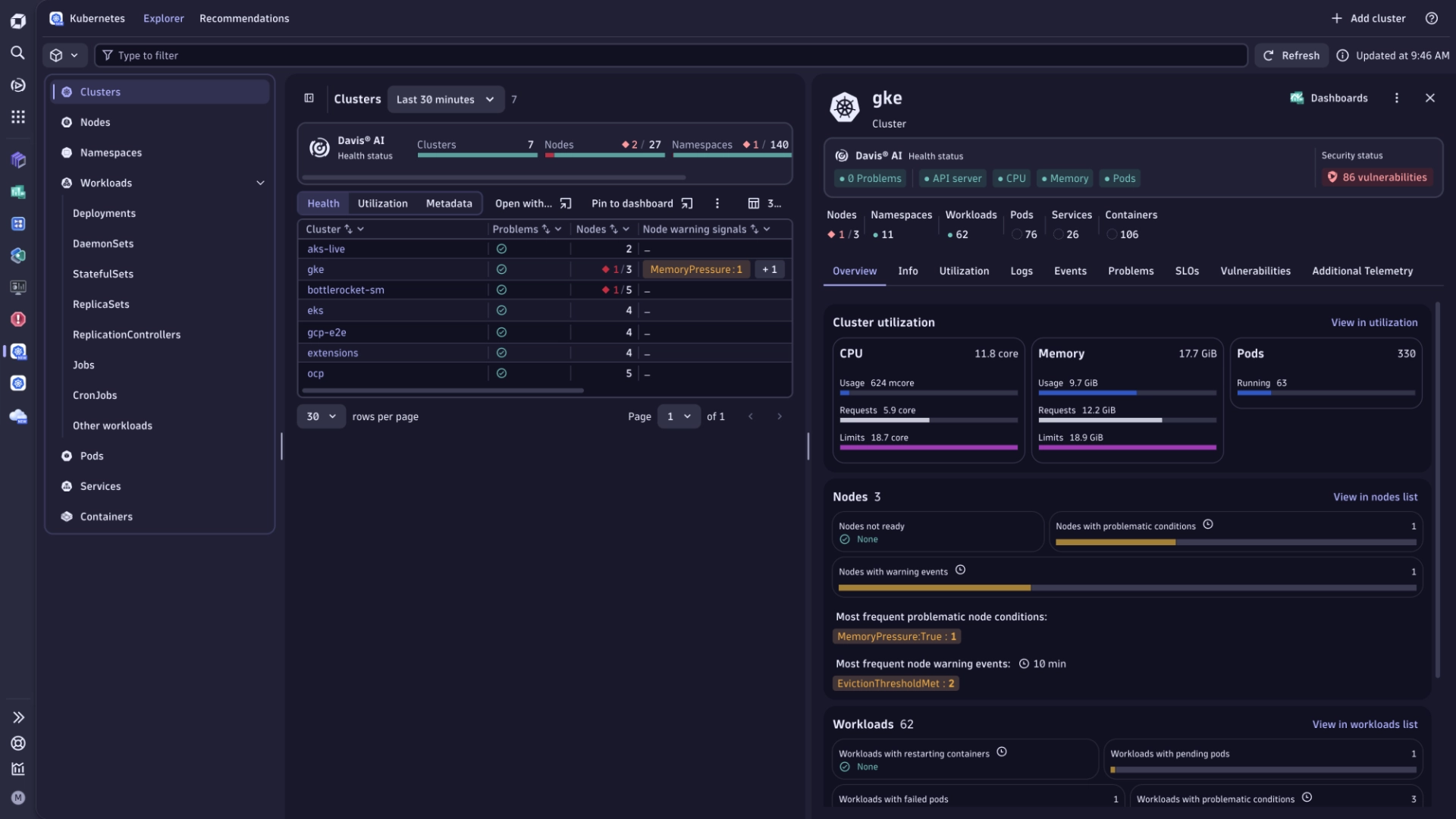
Task: Open the Logs tab in gke panel
Action: pyautogui.click(x=1021, y=271)
